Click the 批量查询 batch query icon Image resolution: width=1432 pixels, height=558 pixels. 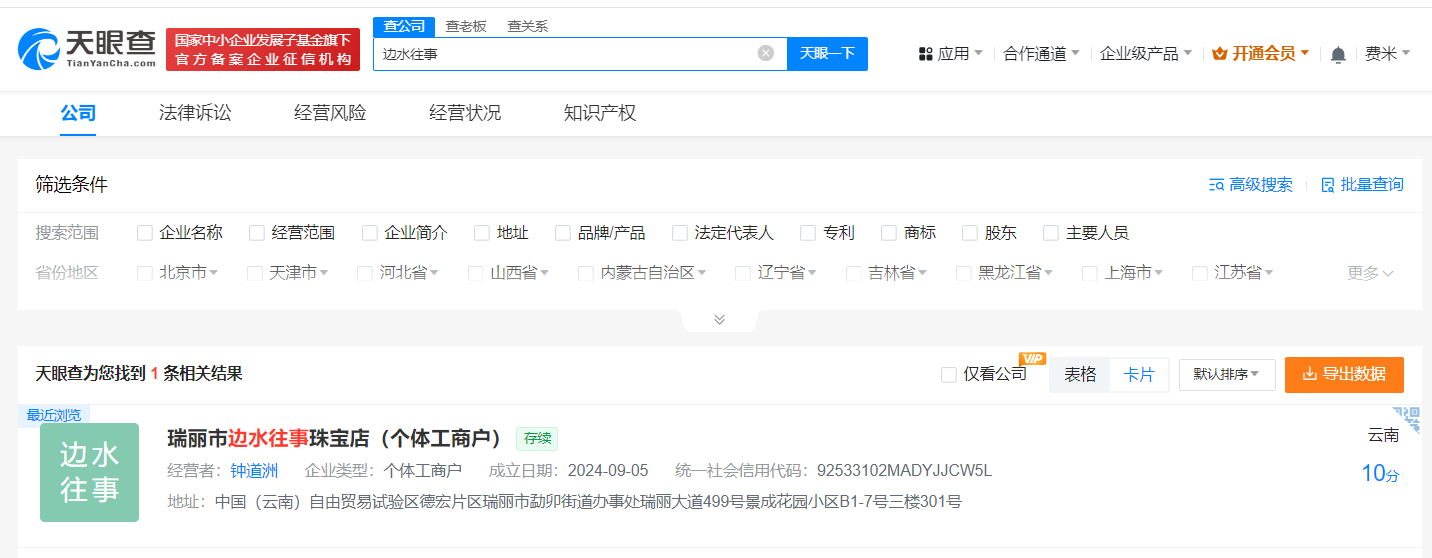pos(1328,185)
